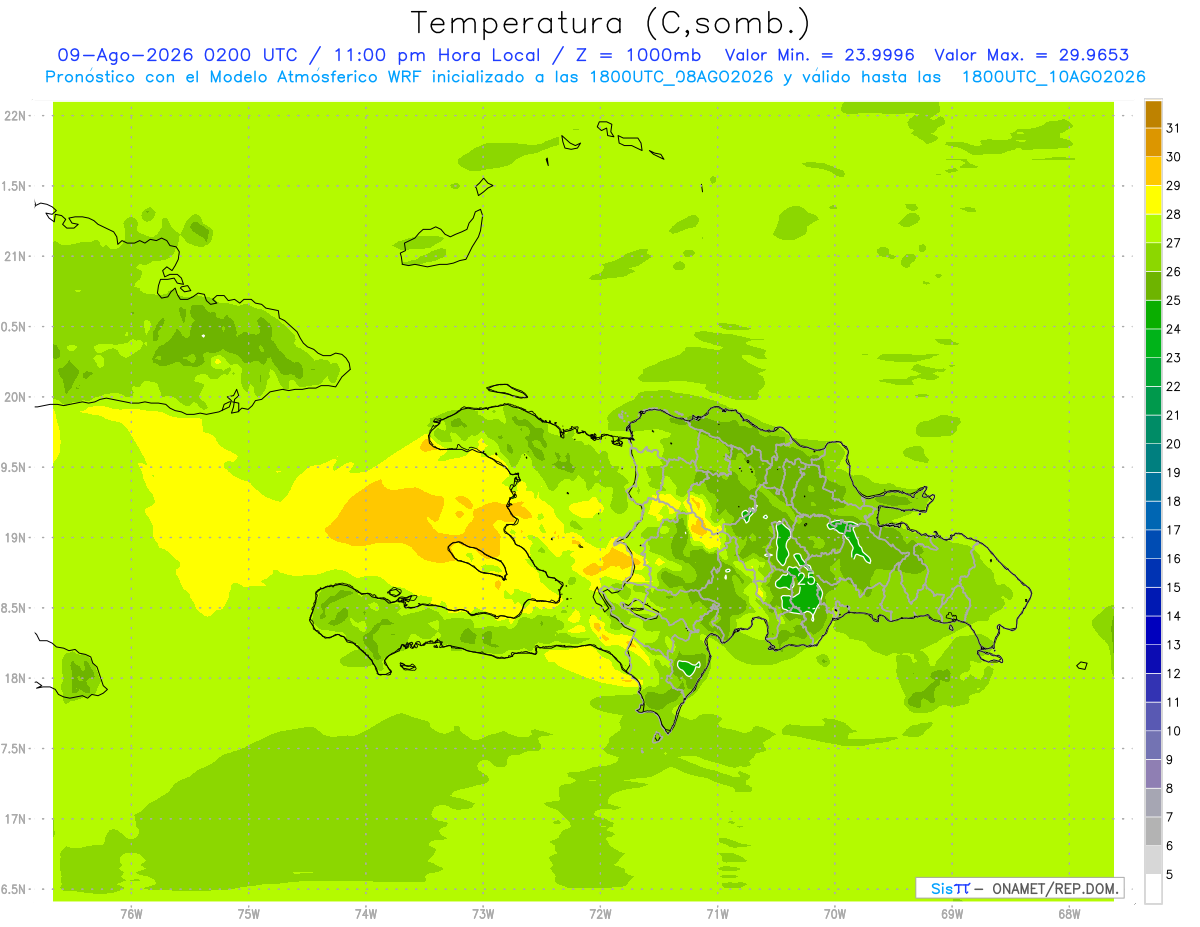Select the green legend band between 24 and 25
The image size is (1200, 927).
tap(1153, 314)
